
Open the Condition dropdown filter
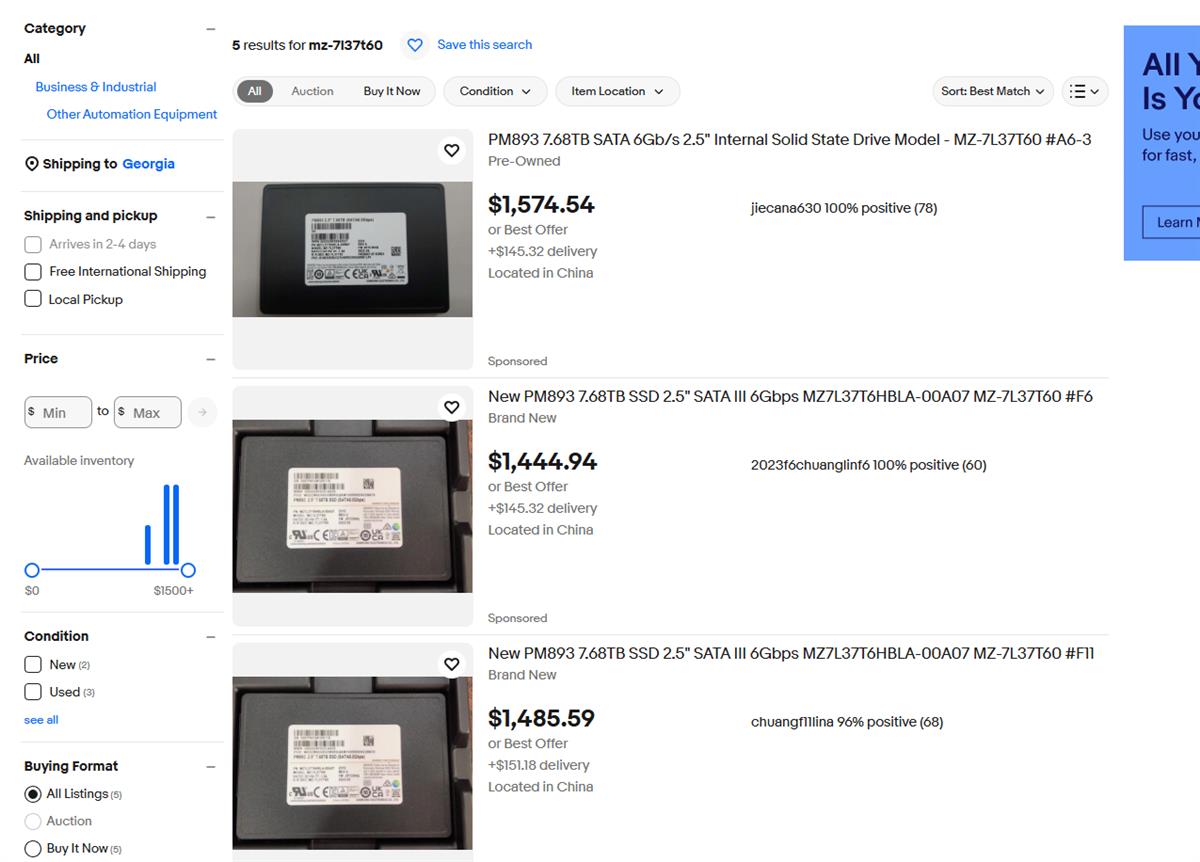point(495,91)
